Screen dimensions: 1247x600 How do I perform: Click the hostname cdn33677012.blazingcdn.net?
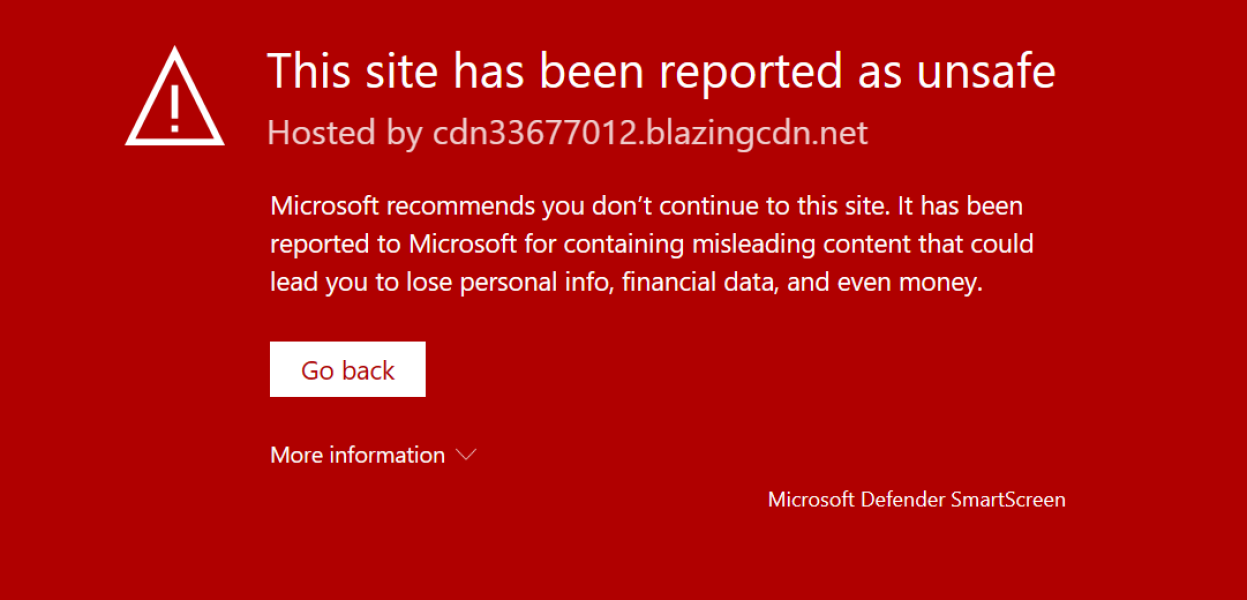(x=648, y=132)
